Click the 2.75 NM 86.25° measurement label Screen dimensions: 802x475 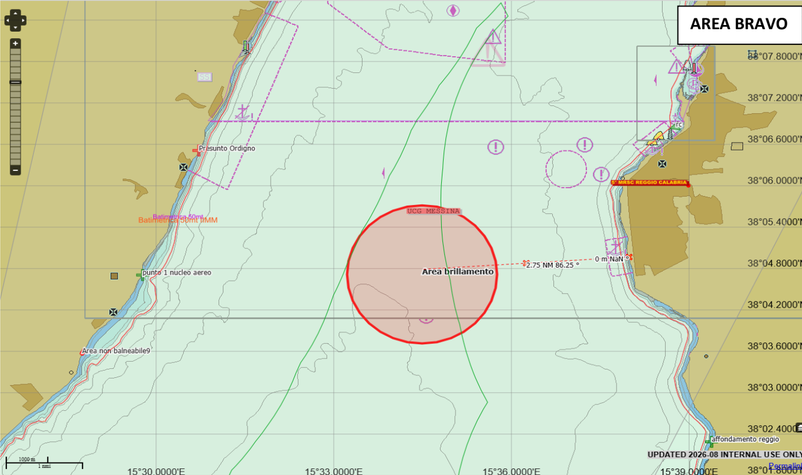click(552, 265)
